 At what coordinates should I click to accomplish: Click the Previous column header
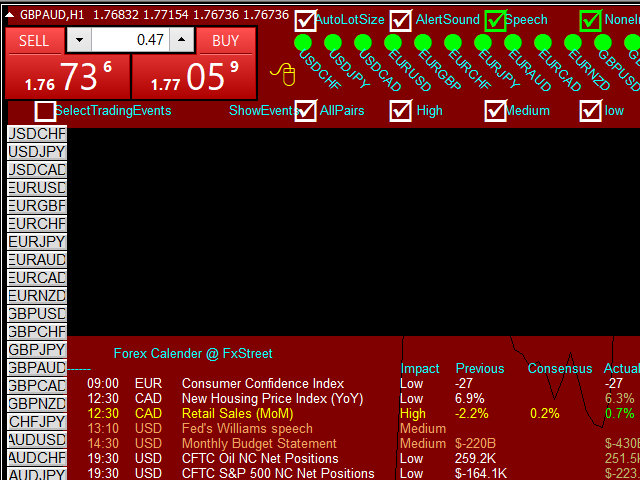480,369
